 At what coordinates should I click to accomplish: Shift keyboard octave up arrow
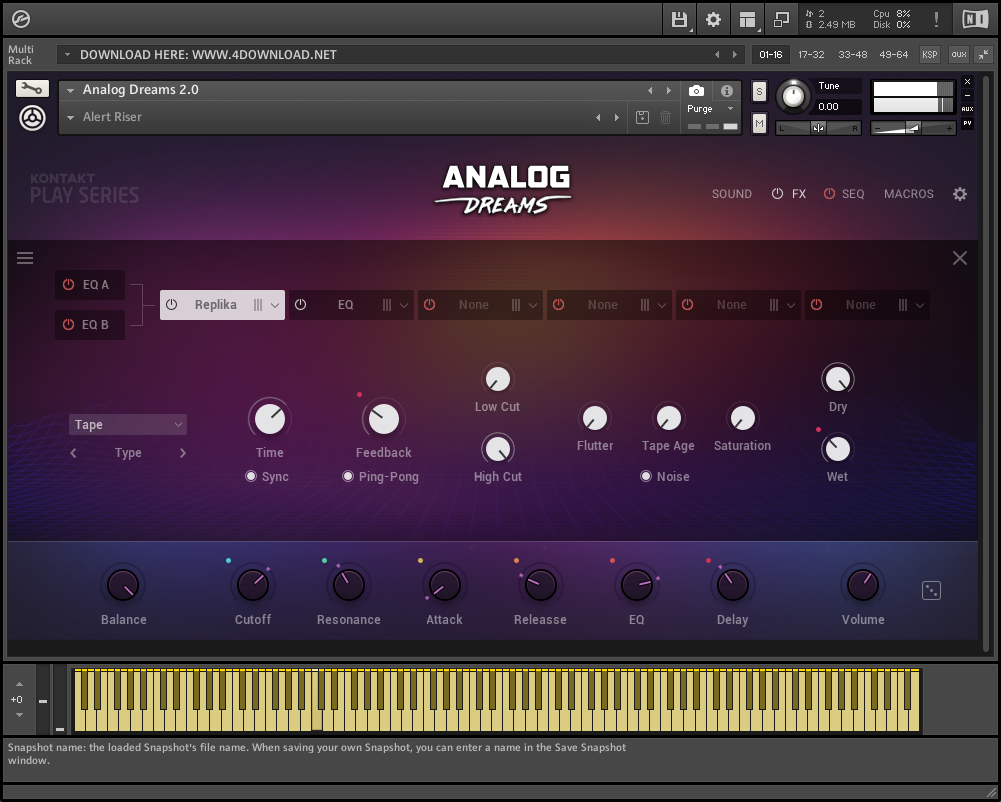(19, 684)
